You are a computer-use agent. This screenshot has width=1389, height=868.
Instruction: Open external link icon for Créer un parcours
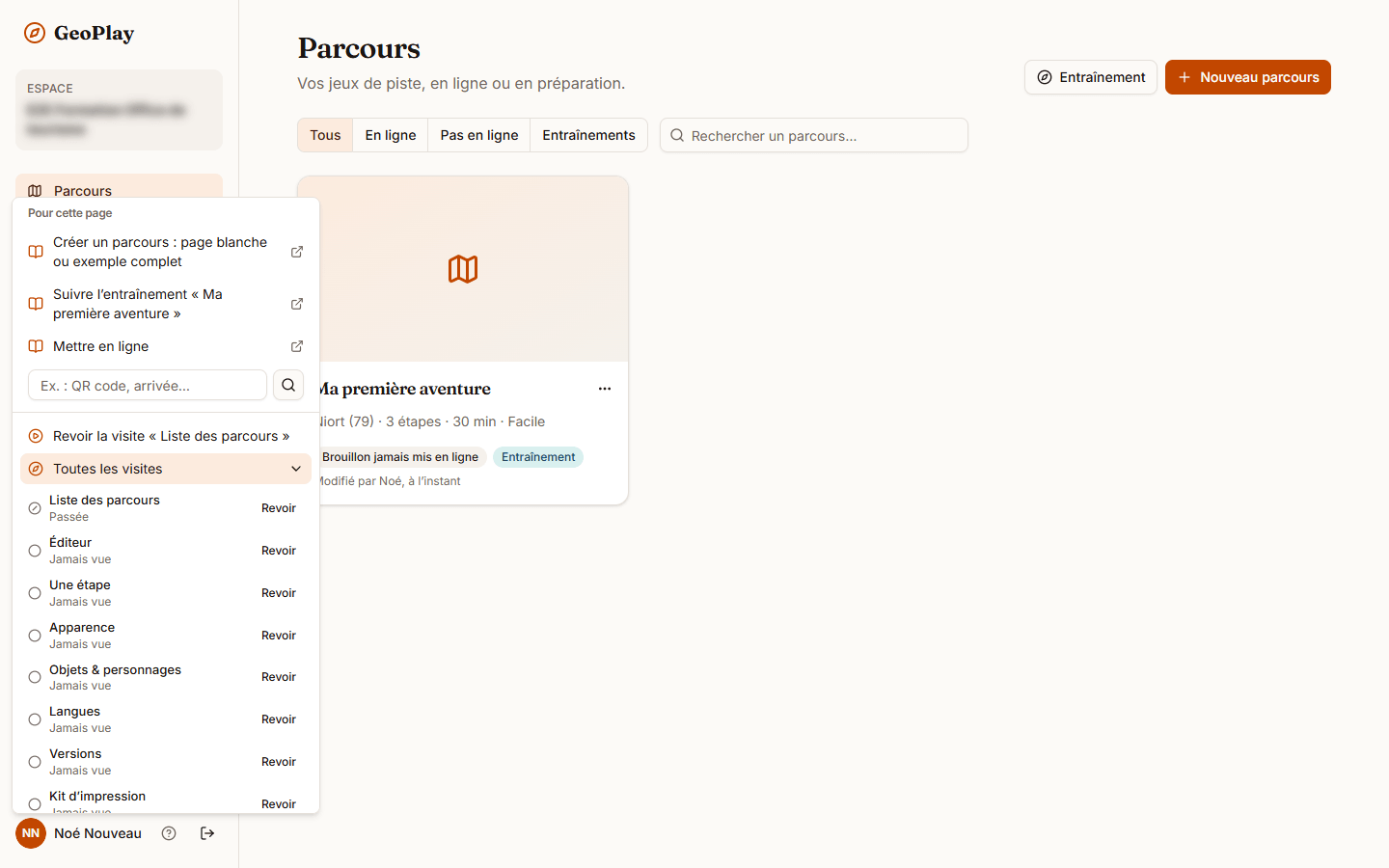[297, 252]
